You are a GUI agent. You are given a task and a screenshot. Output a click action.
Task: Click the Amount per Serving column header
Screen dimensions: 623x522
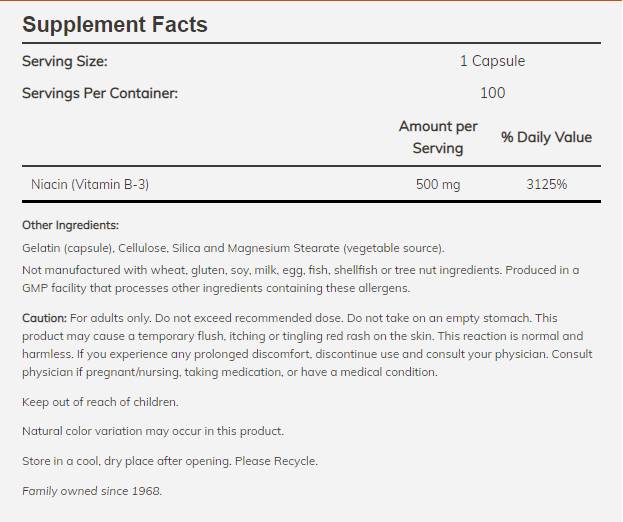[x=438, y=137]
